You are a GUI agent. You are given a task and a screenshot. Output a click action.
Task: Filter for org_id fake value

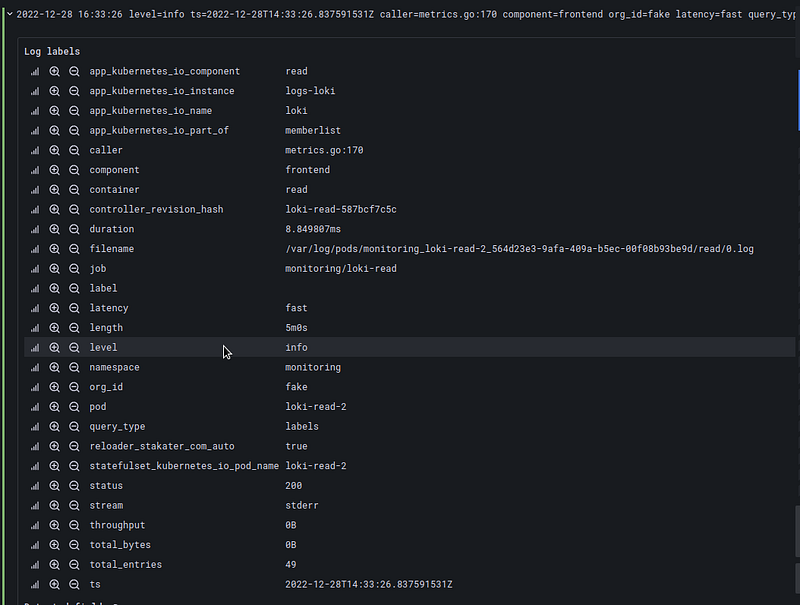pyautogui.click(x=55, y=388)
